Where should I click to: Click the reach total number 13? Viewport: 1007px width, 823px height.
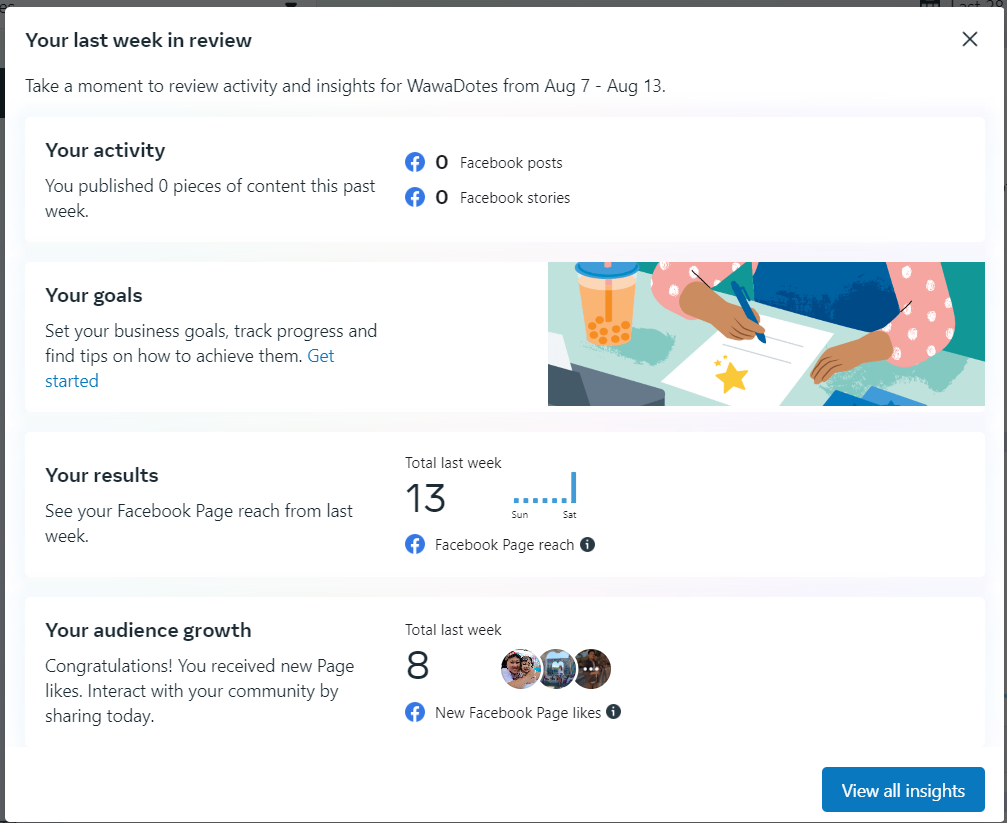pyautogui.click(x=425, y=497)
